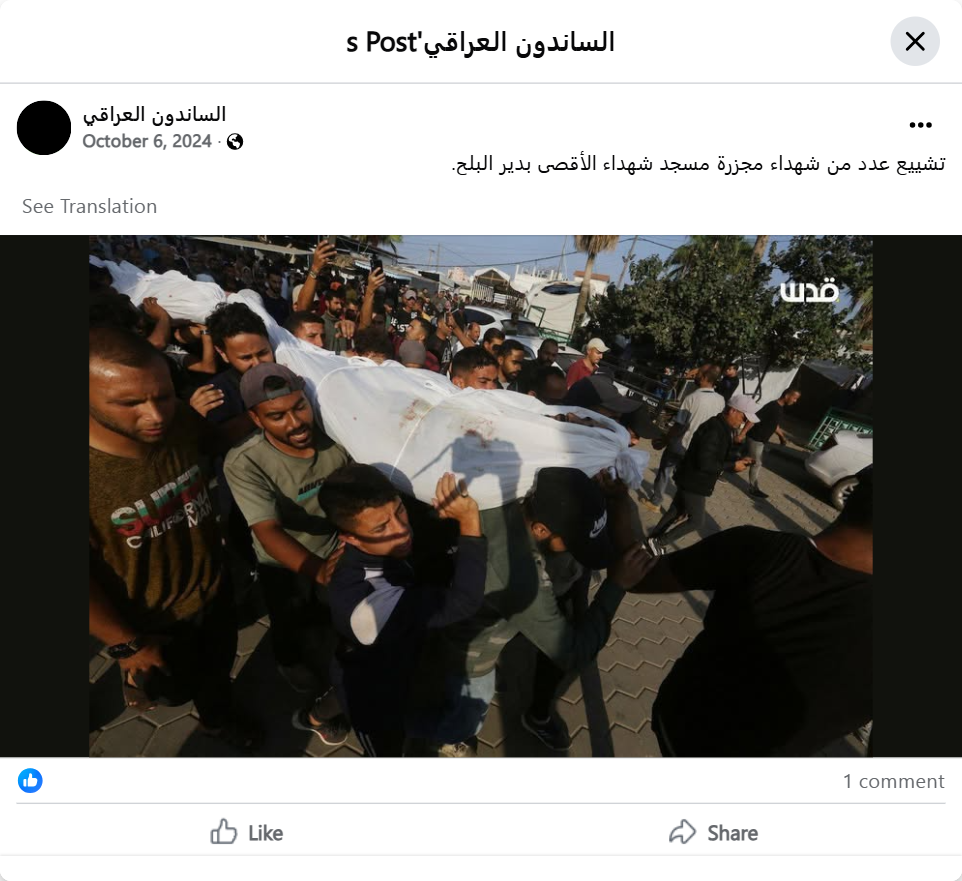Screen dimensions: 962x881
Task: Open the الساندون العراقي page name link
Action: (155, 114)
